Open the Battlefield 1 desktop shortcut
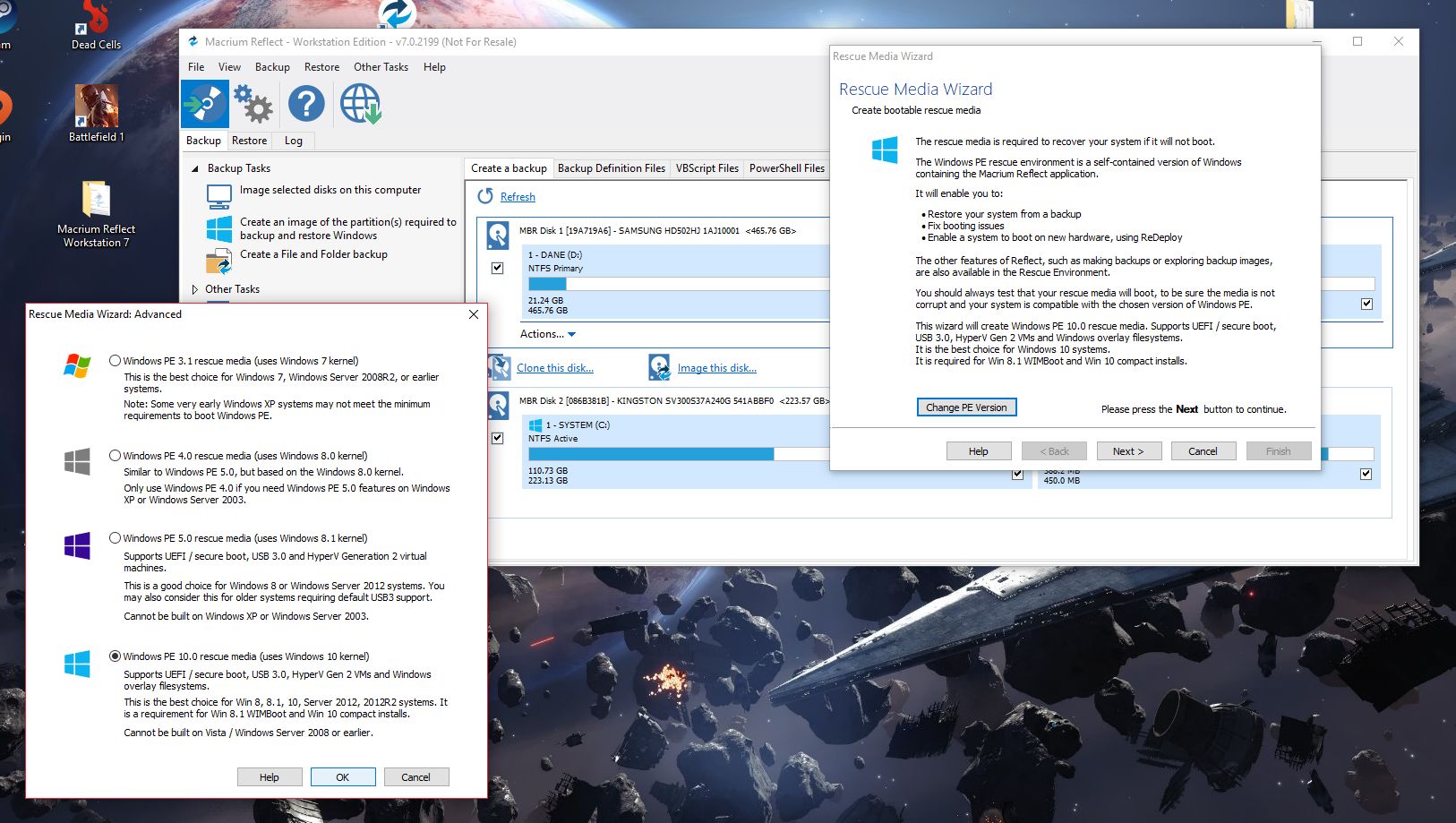Viewport: 1456px width, 823px height. 96,113
